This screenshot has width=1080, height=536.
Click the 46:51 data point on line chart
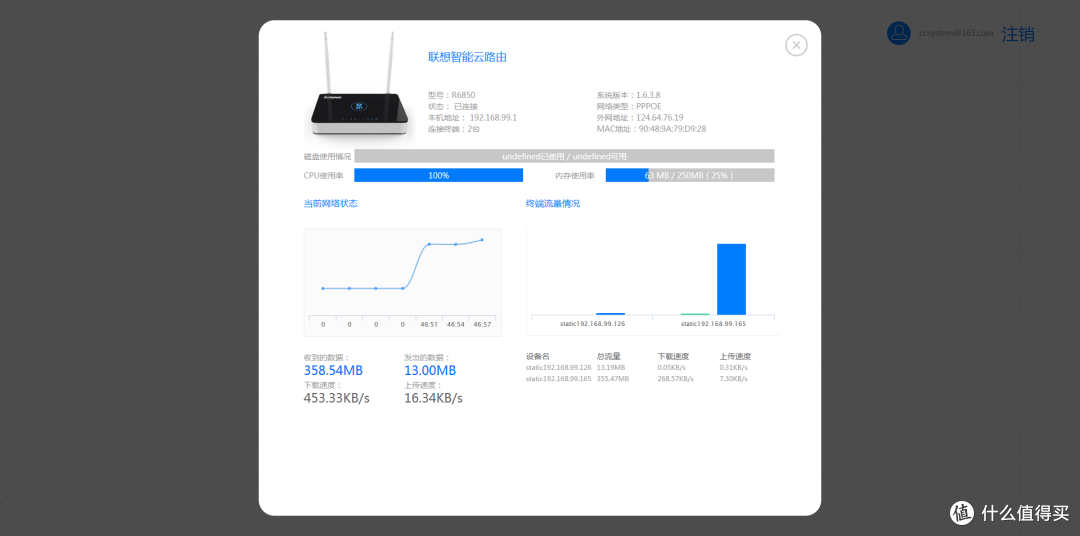click(429, 244)
